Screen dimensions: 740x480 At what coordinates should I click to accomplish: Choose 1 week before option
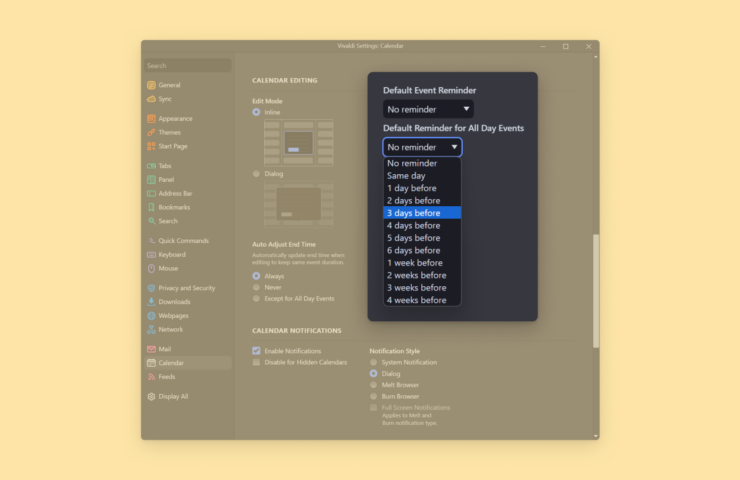coord(422,263)
